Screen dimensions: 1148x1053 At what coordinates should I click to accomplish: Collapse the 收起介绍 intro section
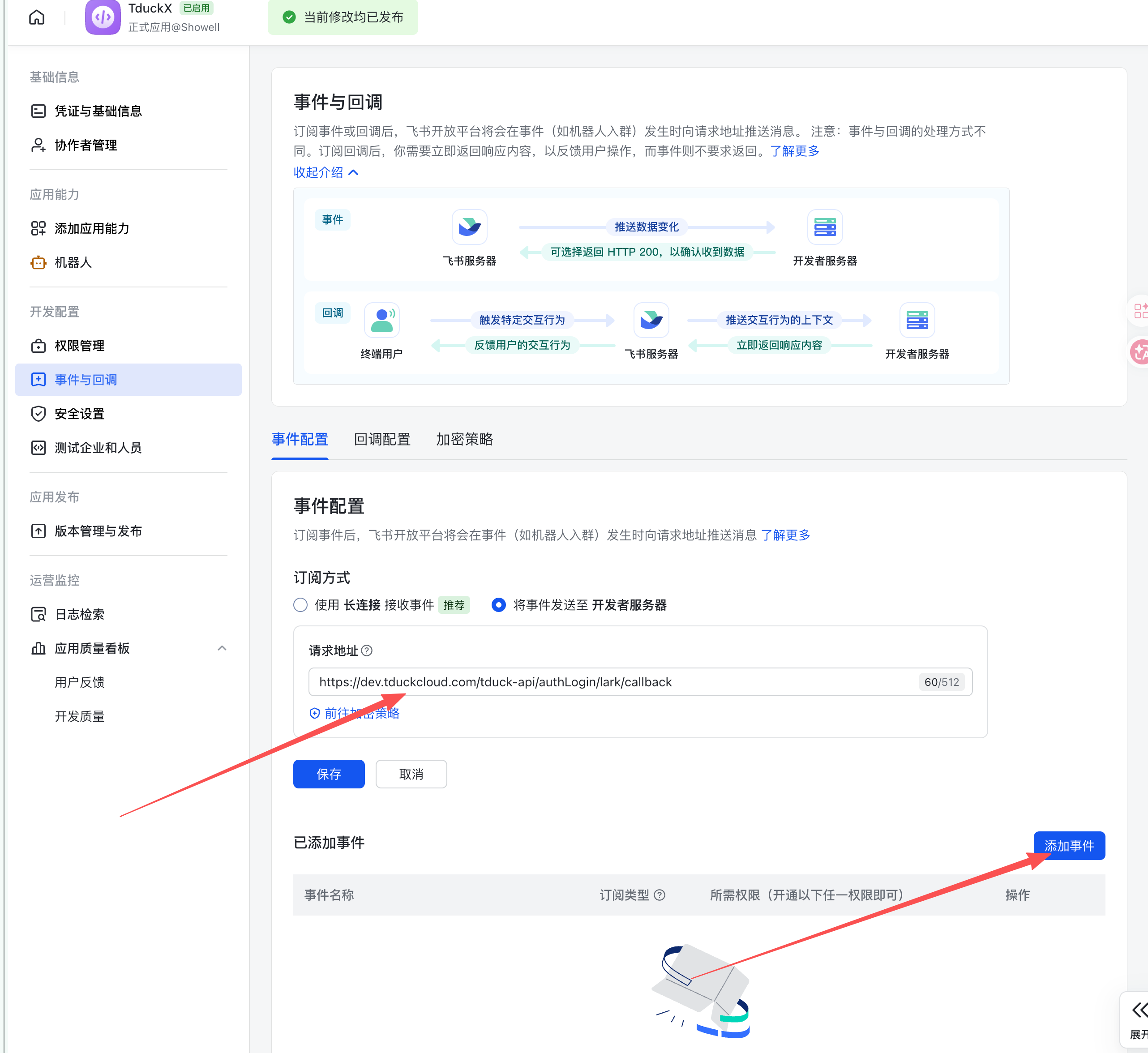pos(326,173)
